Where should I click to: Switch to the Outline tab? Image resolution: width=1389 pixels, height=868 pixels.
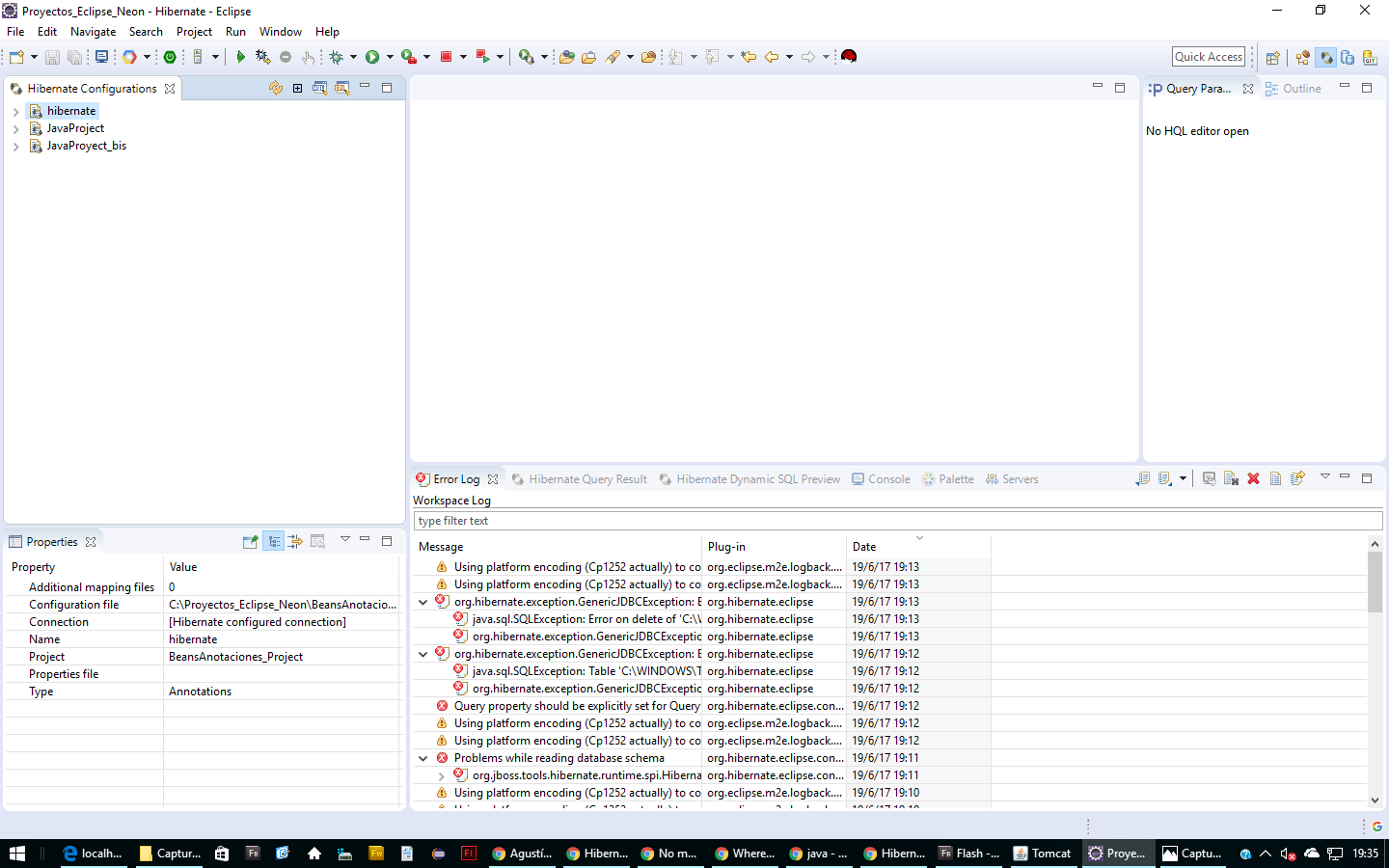(x=1293, y=89)
